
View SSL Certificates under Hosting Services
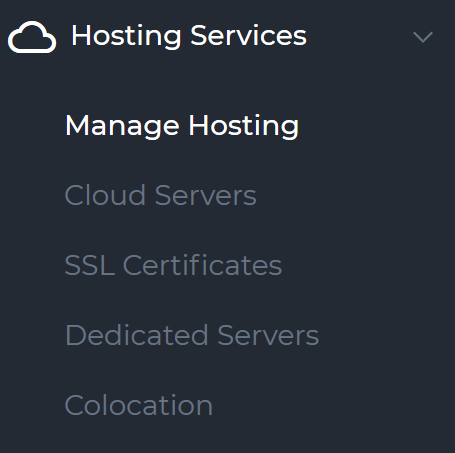(173, 265)
